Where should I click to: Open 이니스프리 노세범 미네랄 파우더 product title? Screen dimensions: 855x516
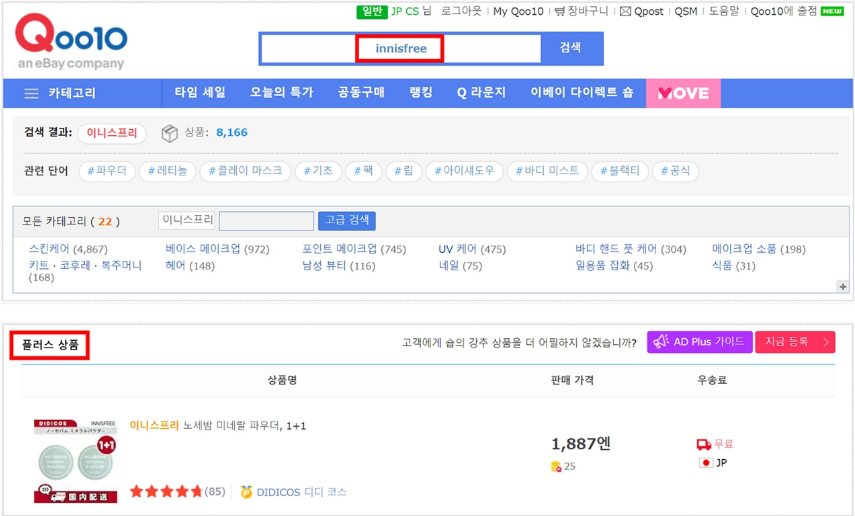(218, 425)
